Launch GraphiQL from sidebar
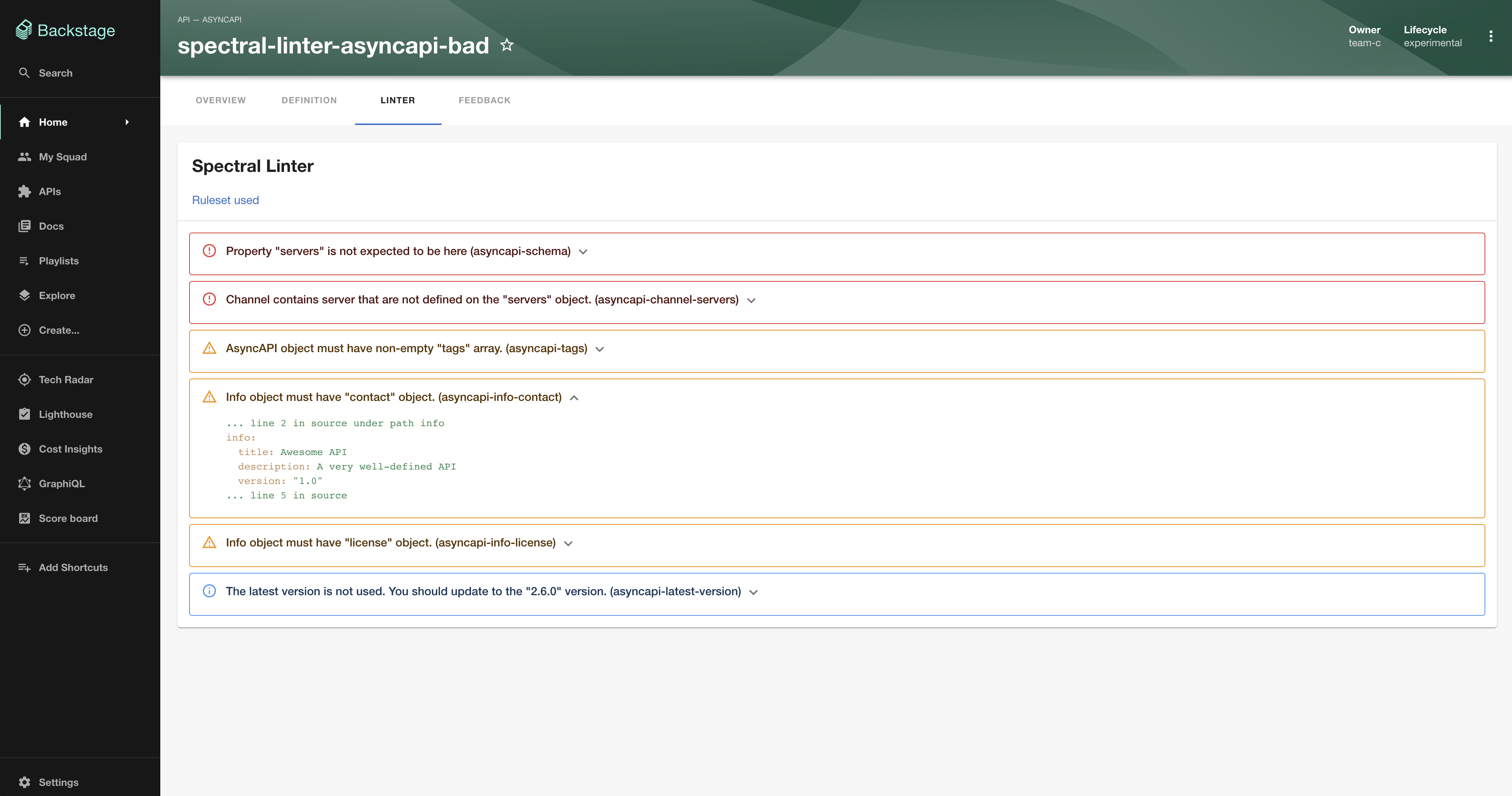The width and height of the screenshot is (1512, 796). point(61,484)
